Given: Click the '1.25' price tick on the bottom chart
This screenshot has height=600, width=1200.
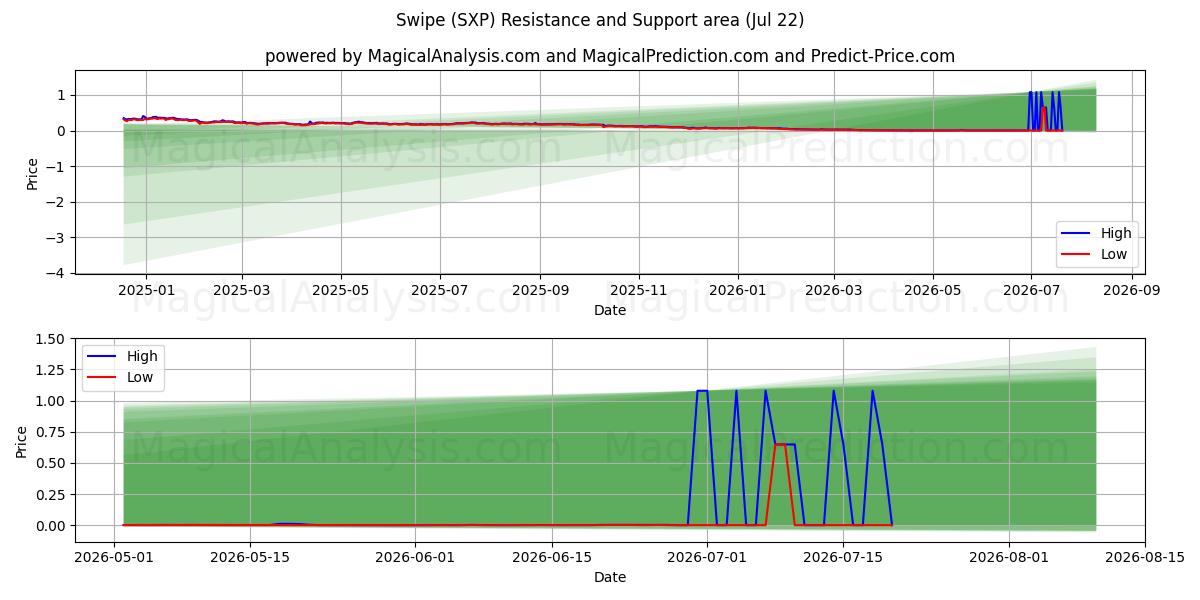Looking at the screenshot, I should tap(52, 370).
